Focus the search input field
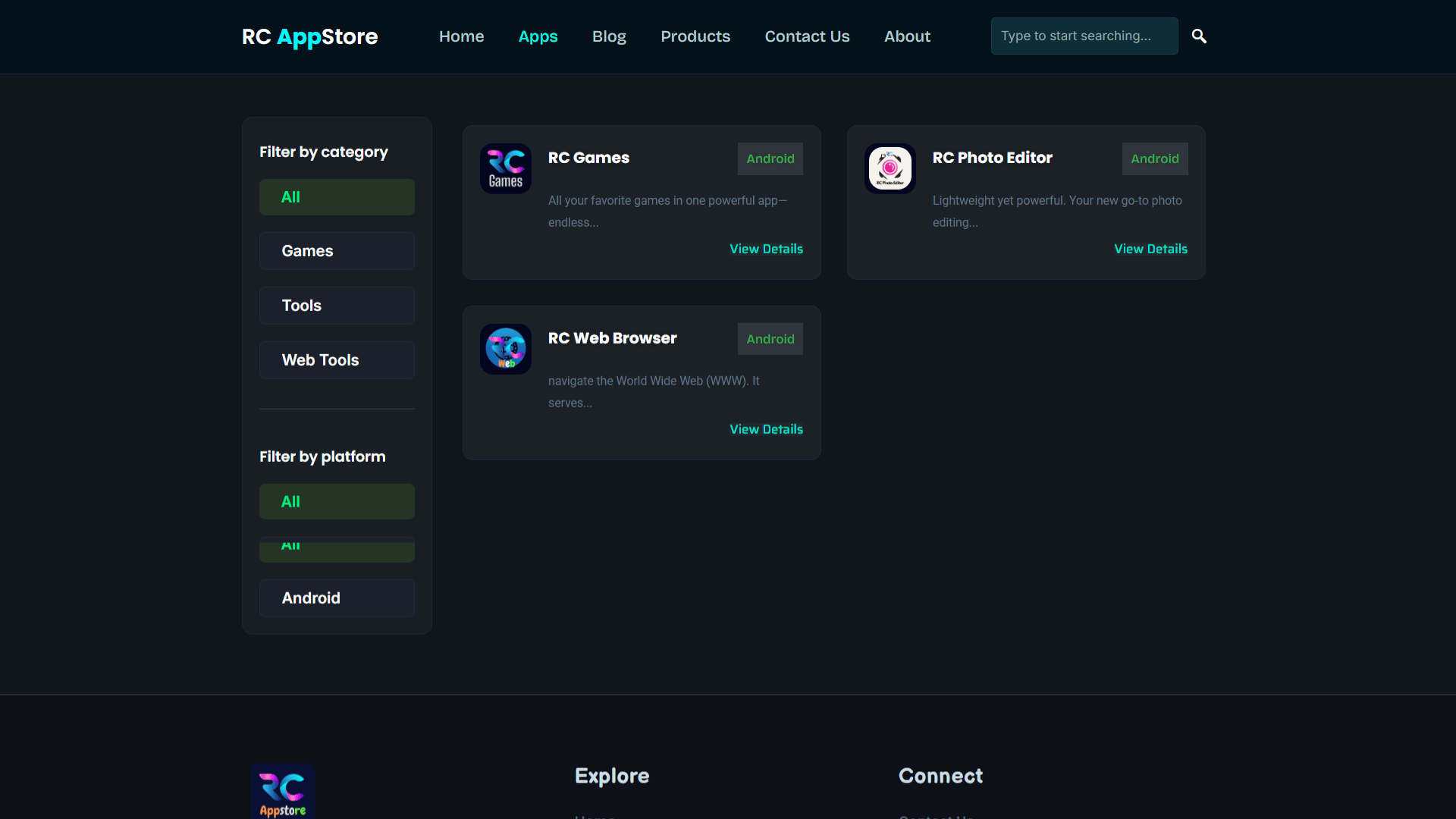This screenshot has width=1456, height=819. pos(1084,36)
